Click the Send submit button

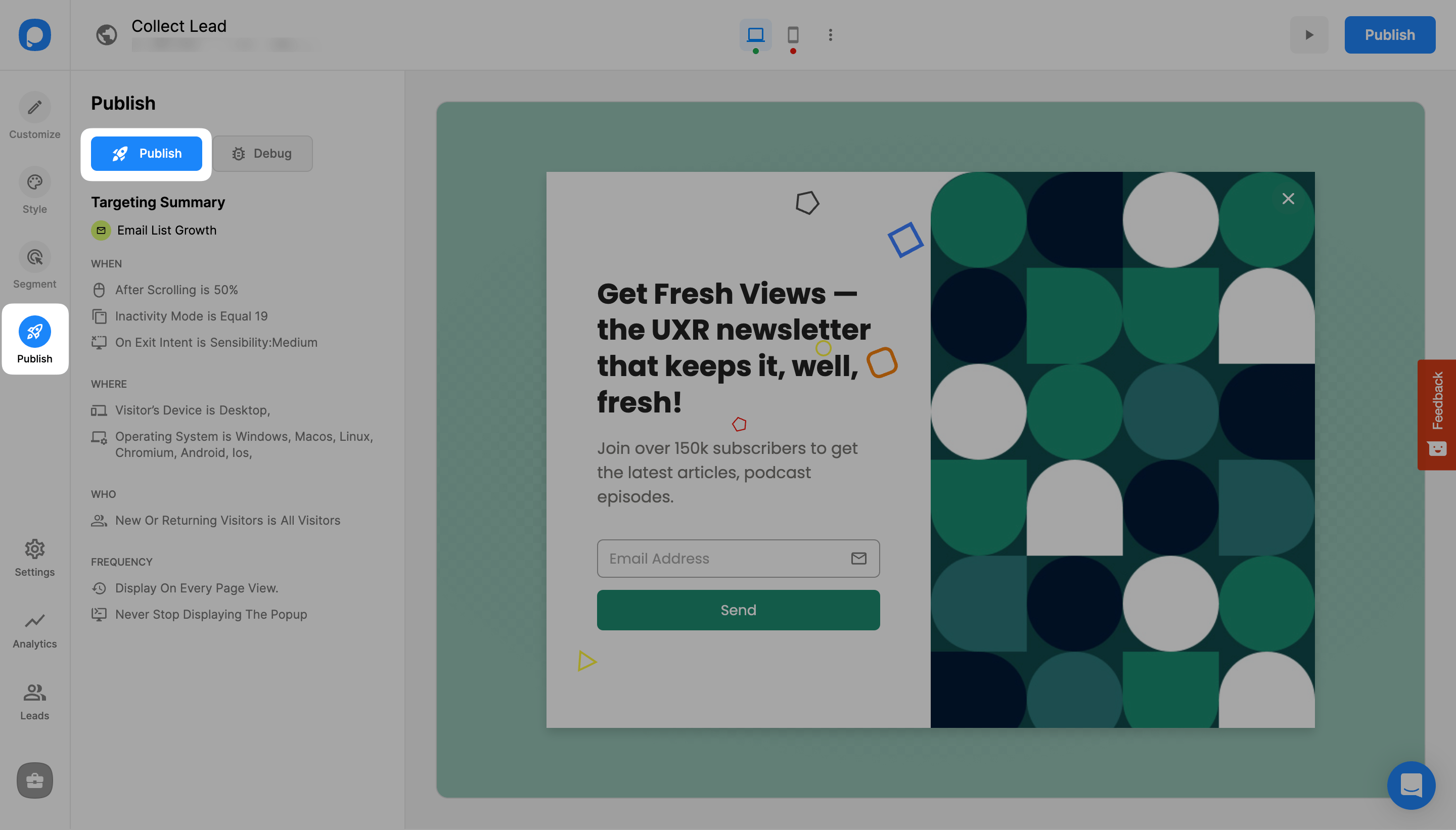(x=738, y=609)
